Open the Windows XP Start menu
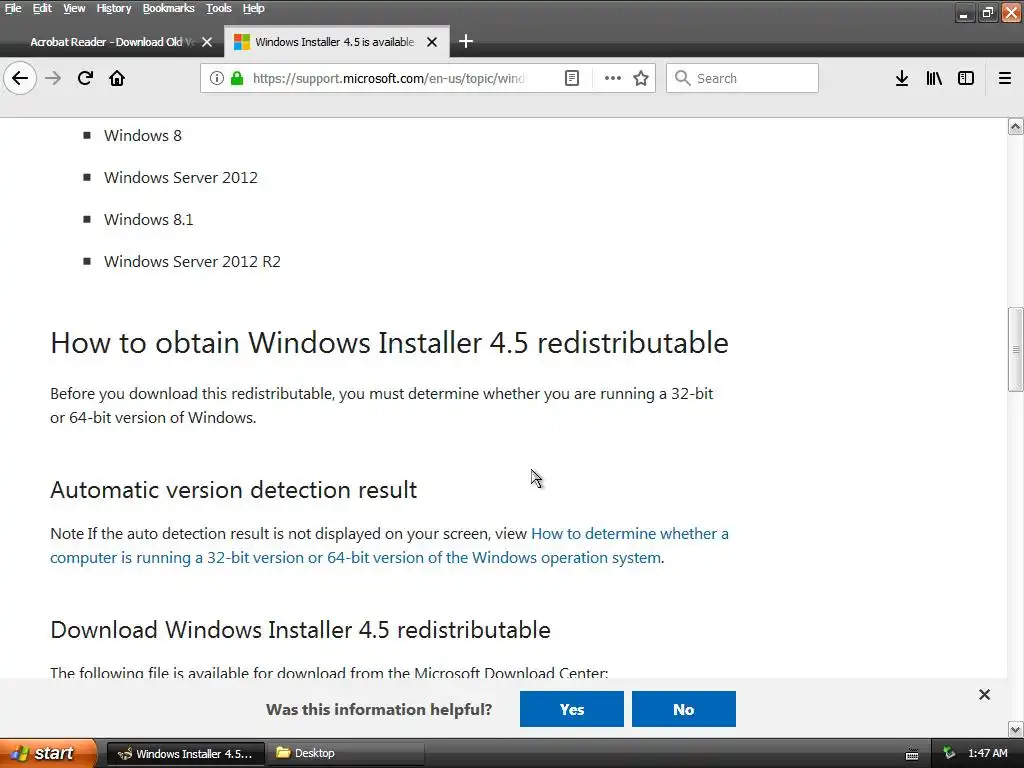The height and width of the screenshot is (768, 1024). pos(48,753)
